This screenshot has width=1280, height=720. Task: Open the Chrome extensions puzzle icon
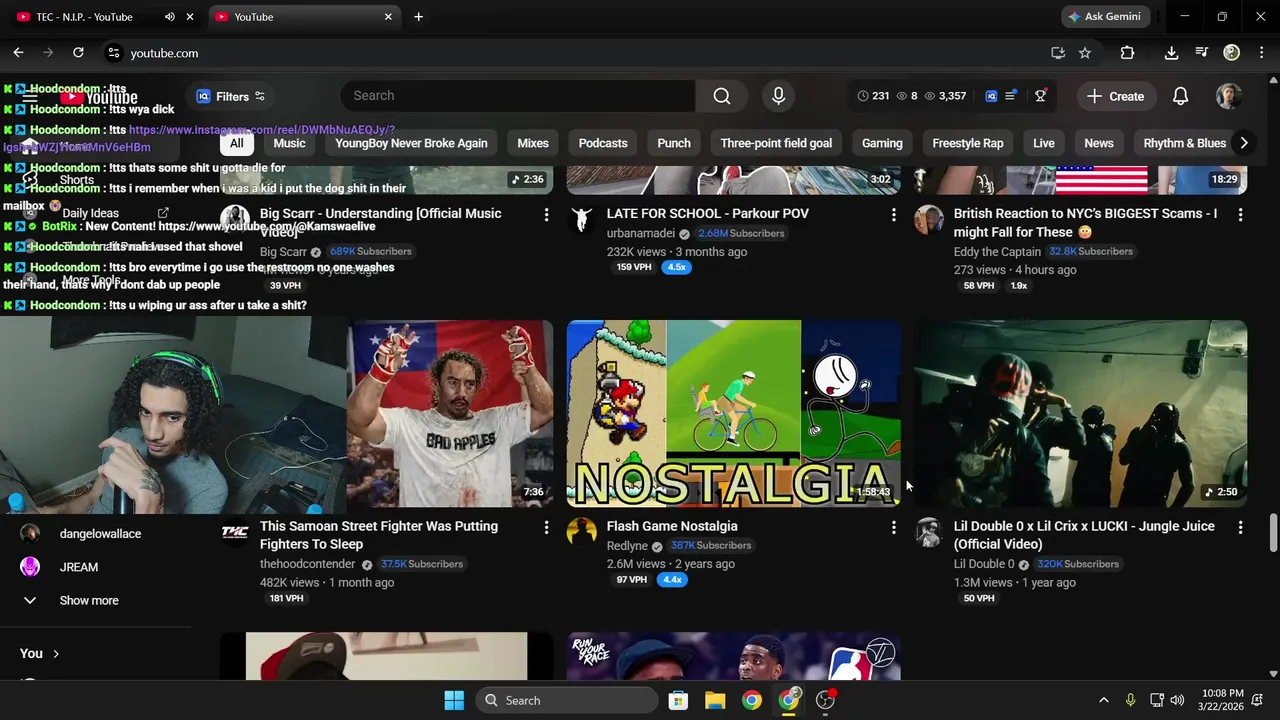click(1127, 53)
